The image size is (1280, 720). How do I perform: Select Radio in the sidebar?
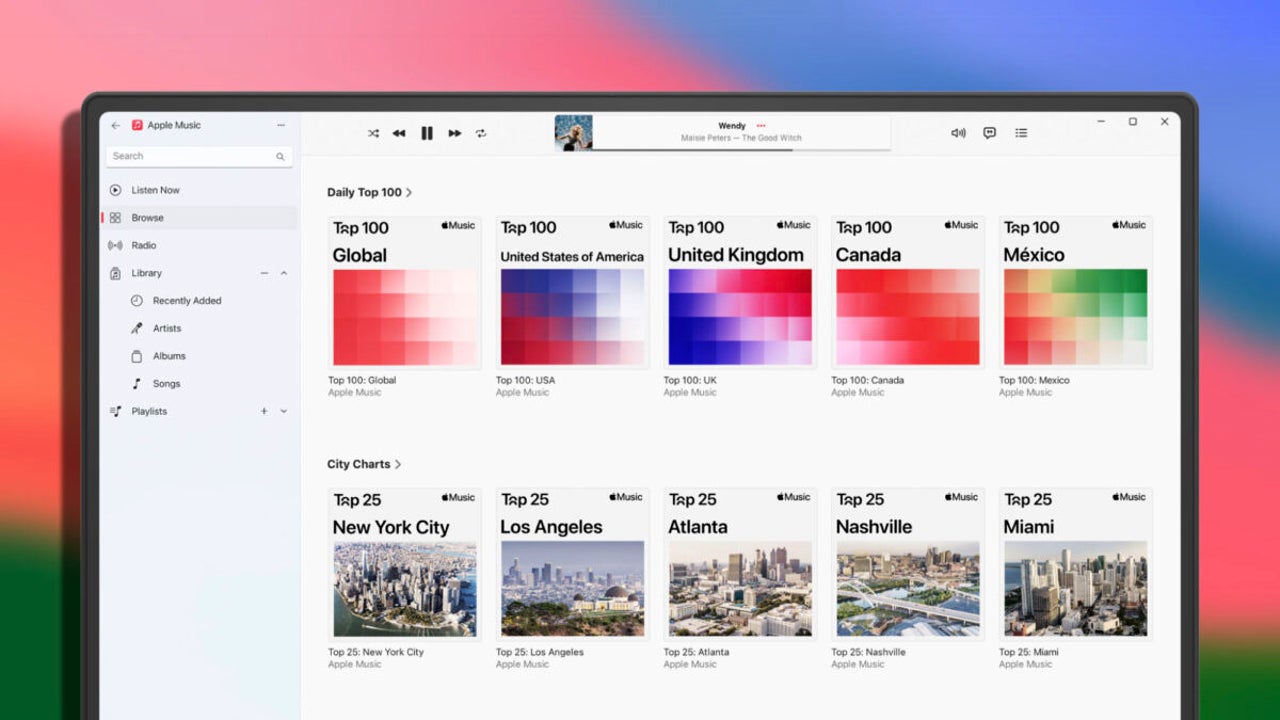point(143,245)
